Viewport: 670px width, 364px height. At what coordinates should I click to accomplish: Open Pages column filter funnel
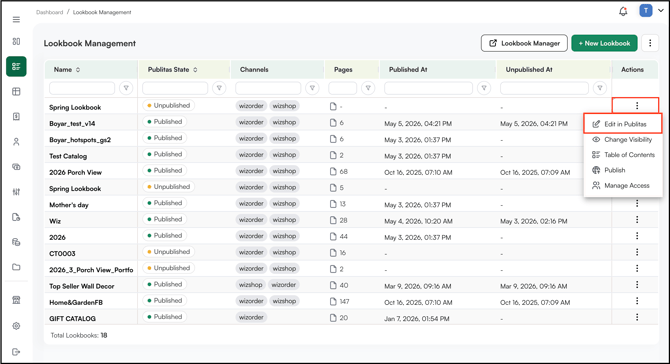pyautogui.click(x=368, y=88)
